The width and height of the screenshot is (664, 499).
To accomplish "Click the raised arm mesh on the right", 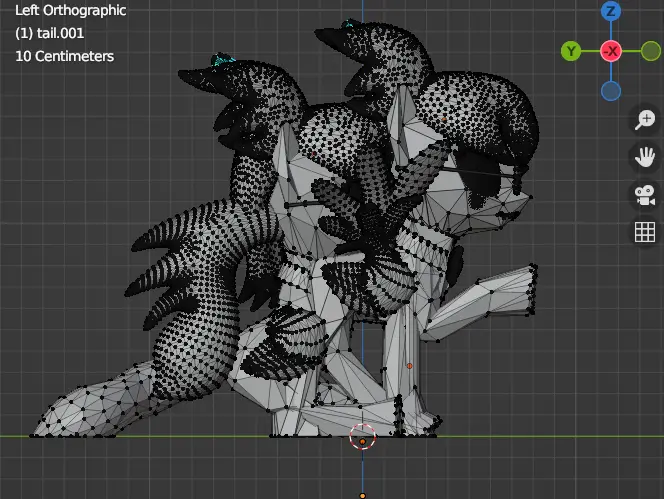I will point(483,302).
